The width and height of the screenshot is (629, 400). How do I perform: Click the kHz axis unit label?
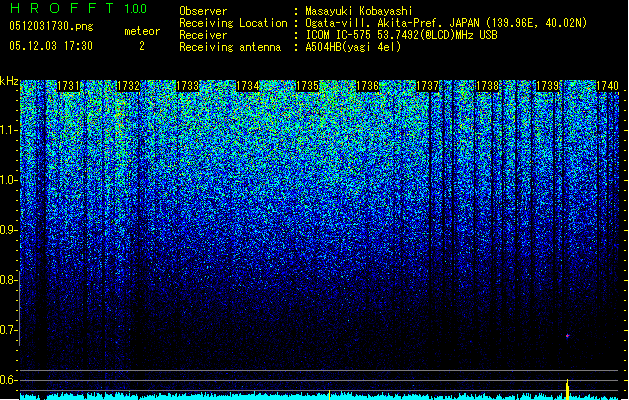(x=9, y=81)
